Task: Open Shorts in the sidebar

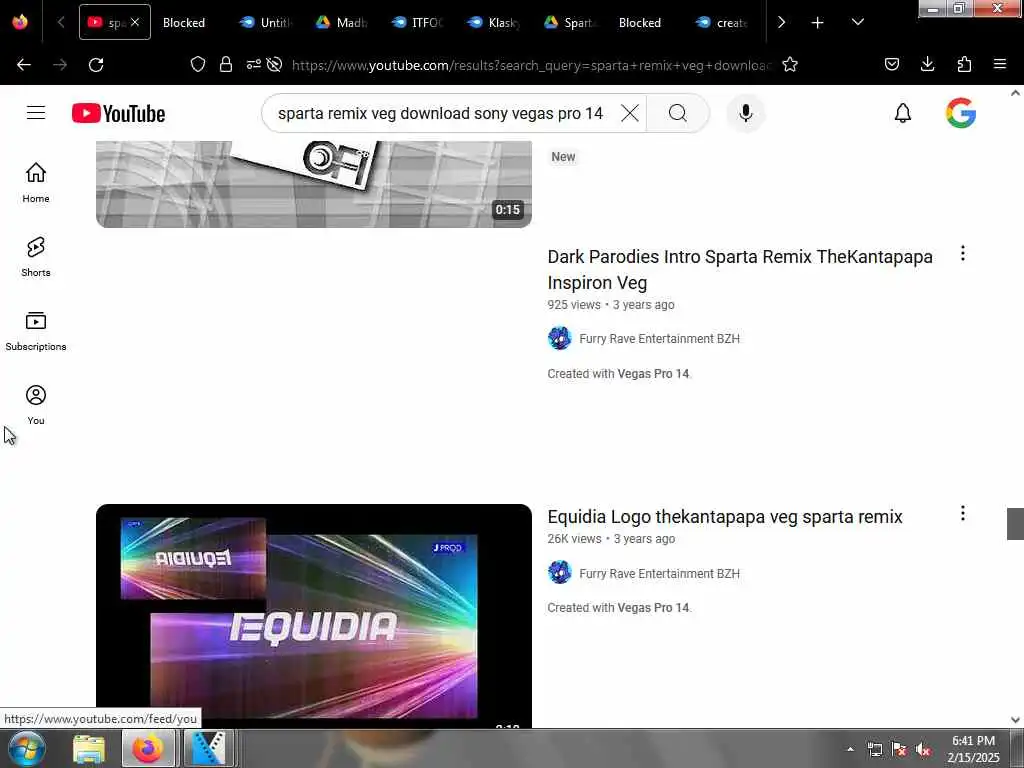Action: (36, 257)
